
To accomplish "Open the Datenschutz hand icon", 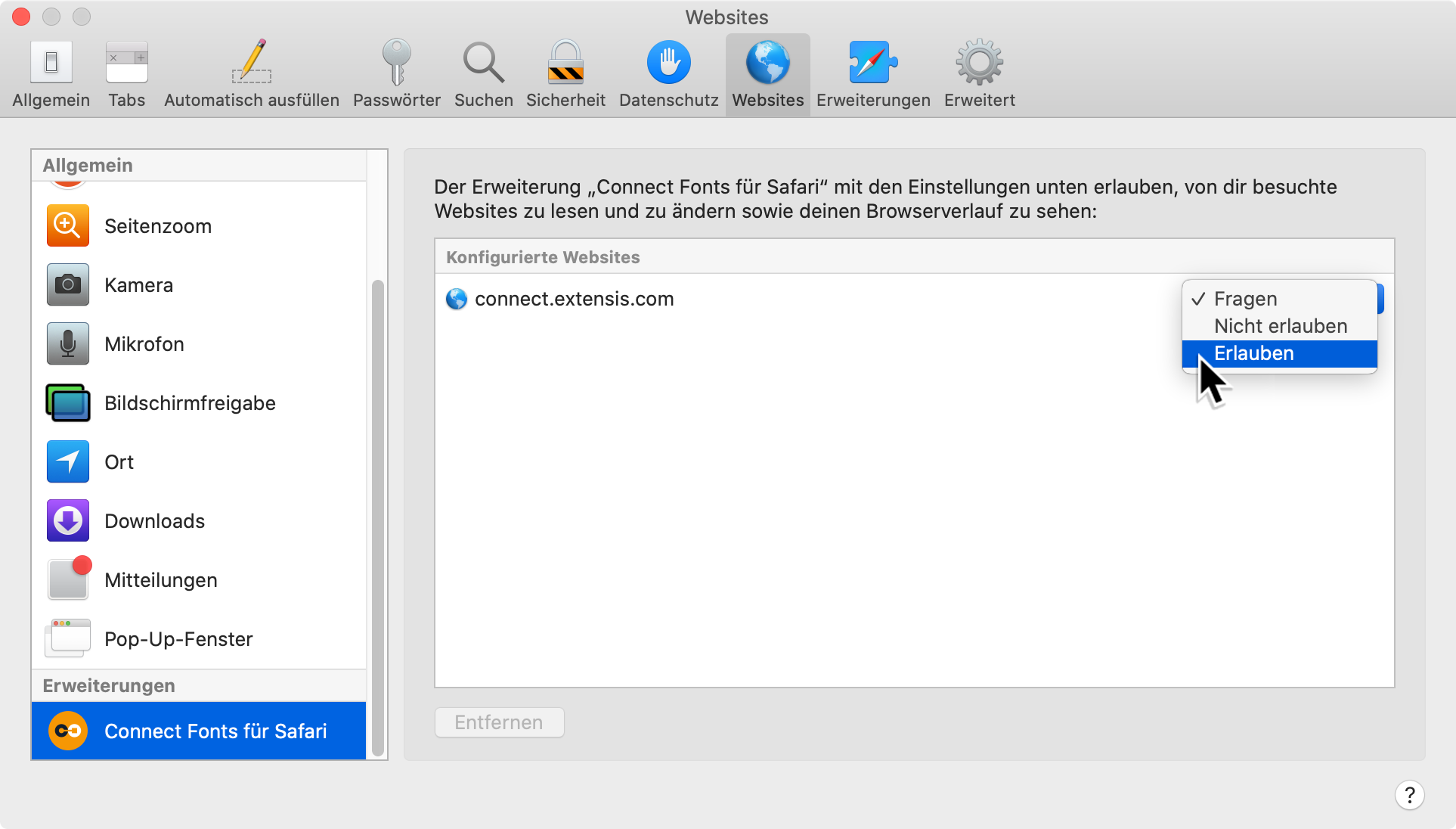I will [668, 62].
